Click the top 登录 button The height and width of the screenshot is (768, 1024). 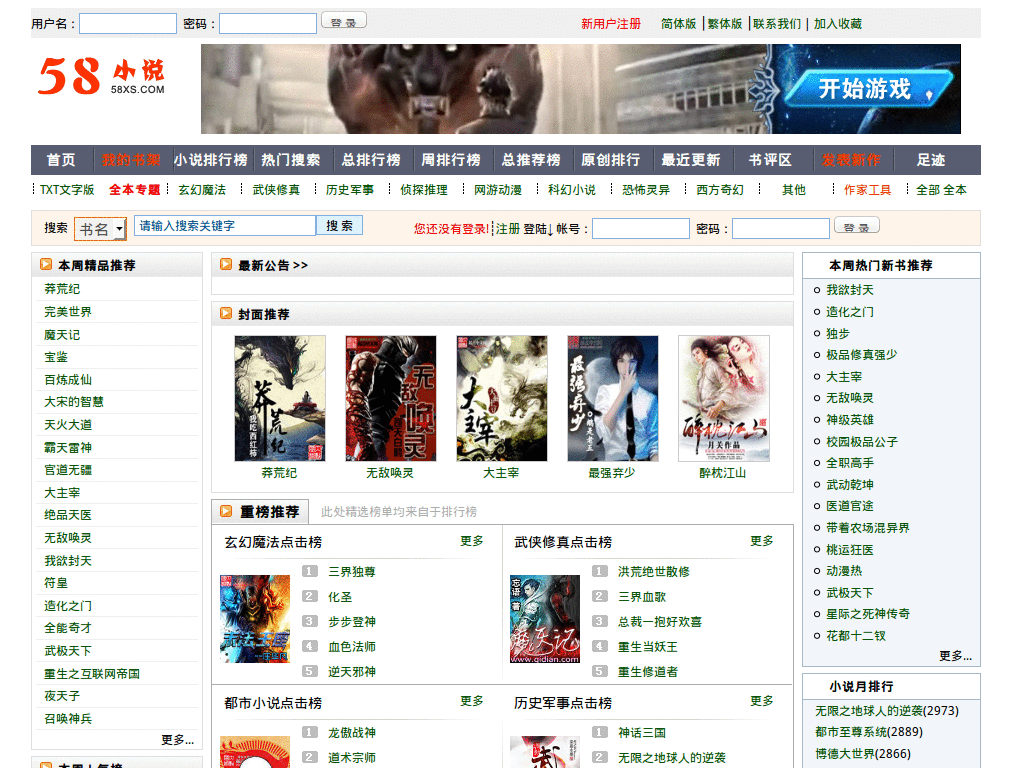click(344, 22)
